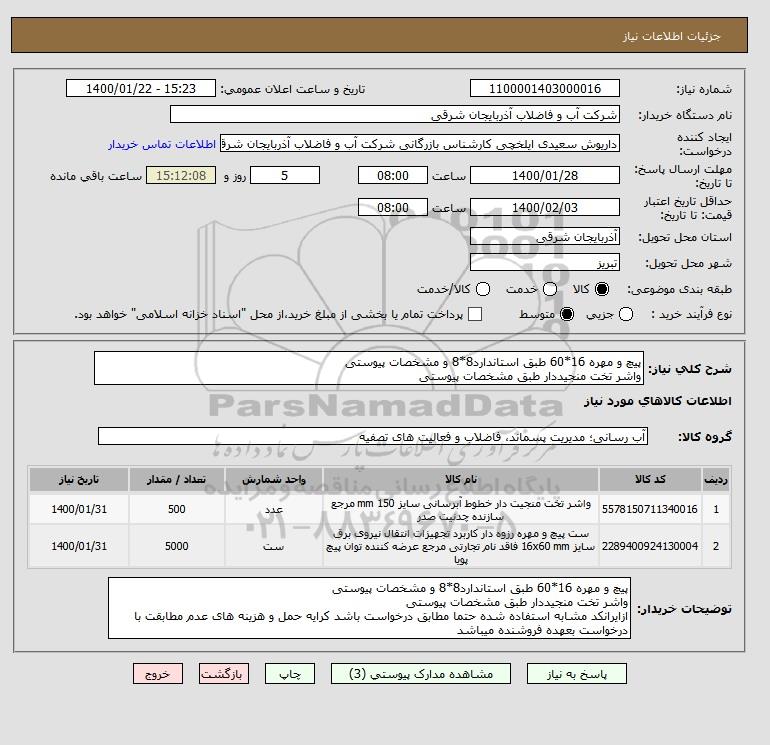Screen dimensions: 770x745
Task: Select the کالا radio button
Action: 602,289
